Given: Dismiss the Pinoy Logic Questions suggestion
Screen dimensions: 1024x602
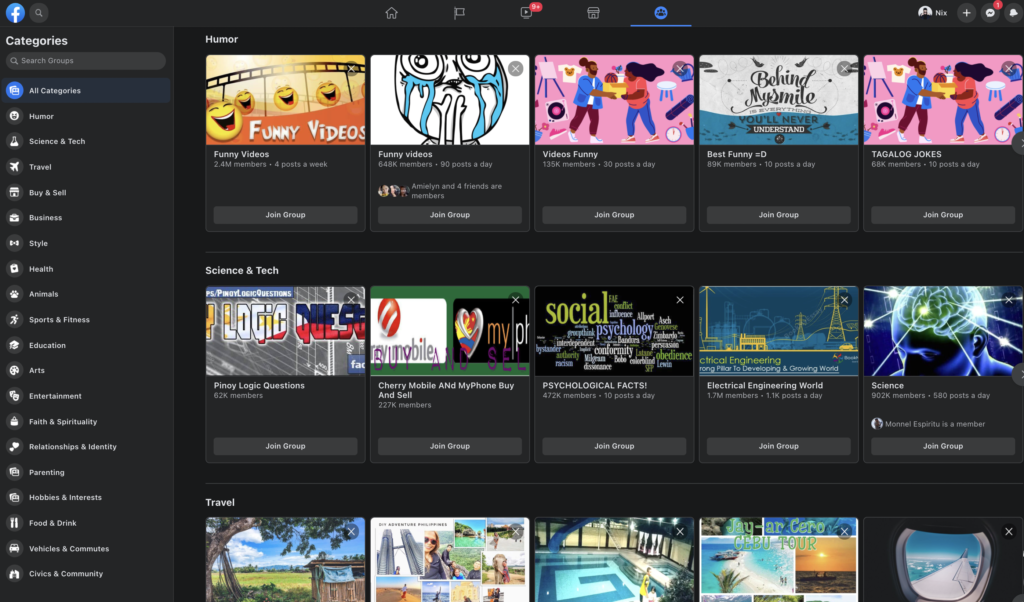Looking at the screenshot, I should [x=351, y=300].
